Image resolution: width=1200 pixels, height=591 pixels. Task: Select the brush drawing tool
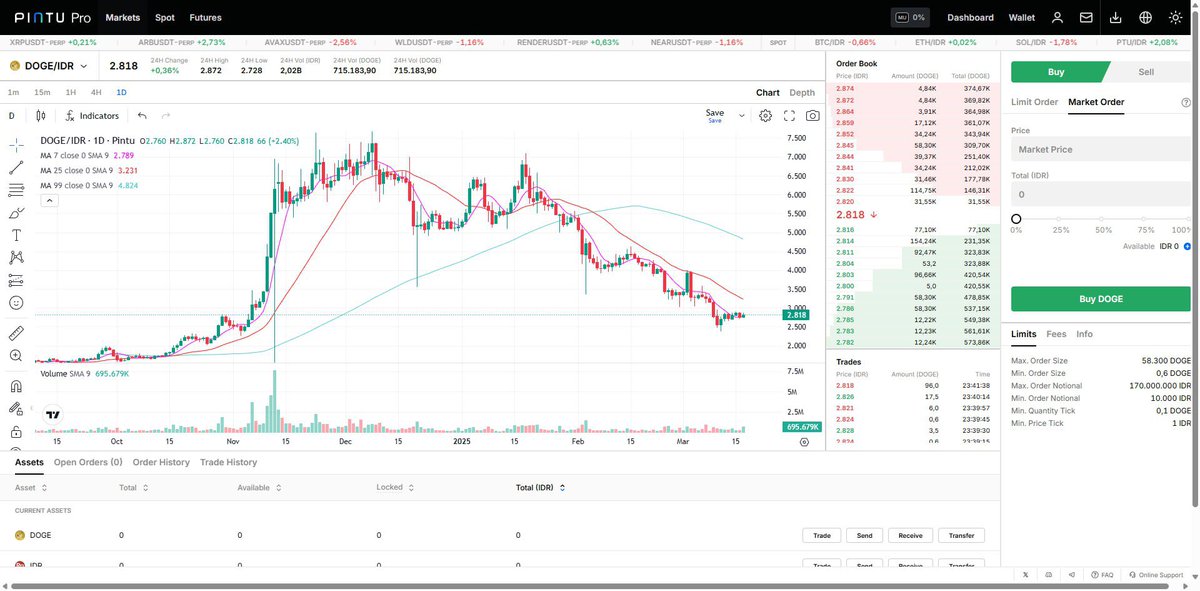(16, 213)
